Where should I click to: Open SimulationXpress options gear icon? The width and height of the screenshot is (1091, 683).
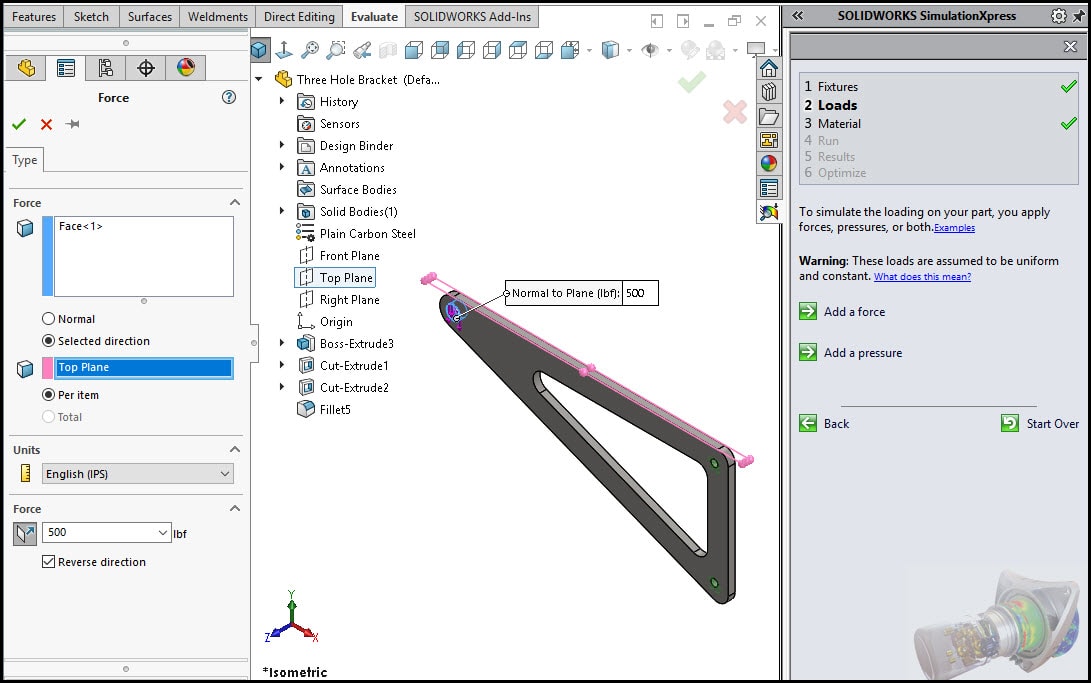(x=1058, y=16)
